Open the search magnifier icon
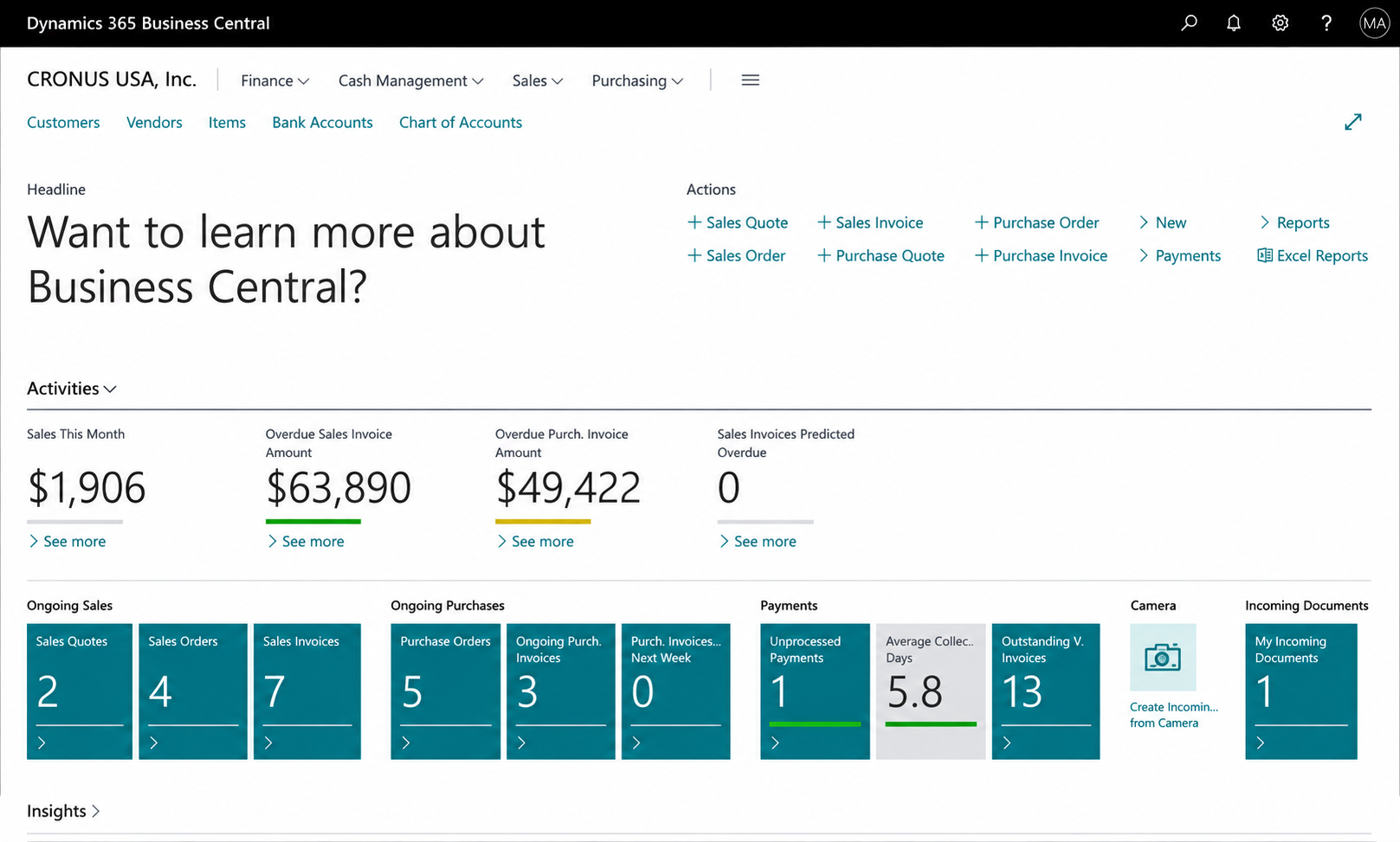This screenshot has width=1400, height=842. pos(1190,23)
